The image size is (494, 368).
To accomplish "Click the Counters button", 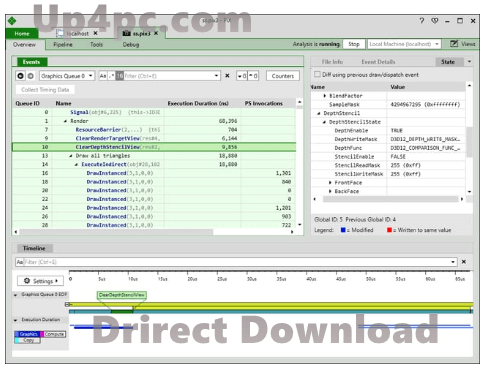I will click(x=283, y=76).
